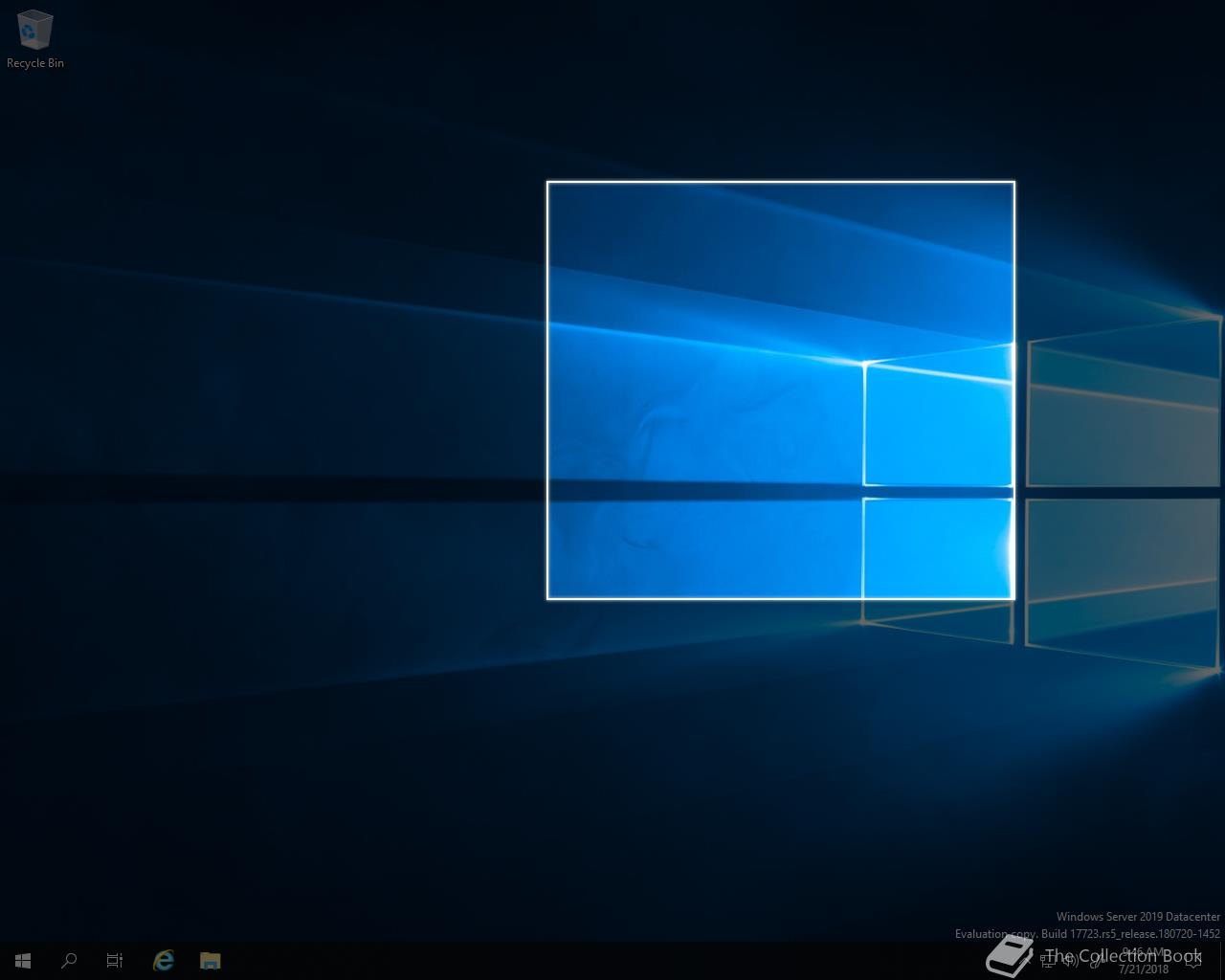
Task: Open the volume speaker tray icon
Action: pyautogui.click(x=1071, y=961)
